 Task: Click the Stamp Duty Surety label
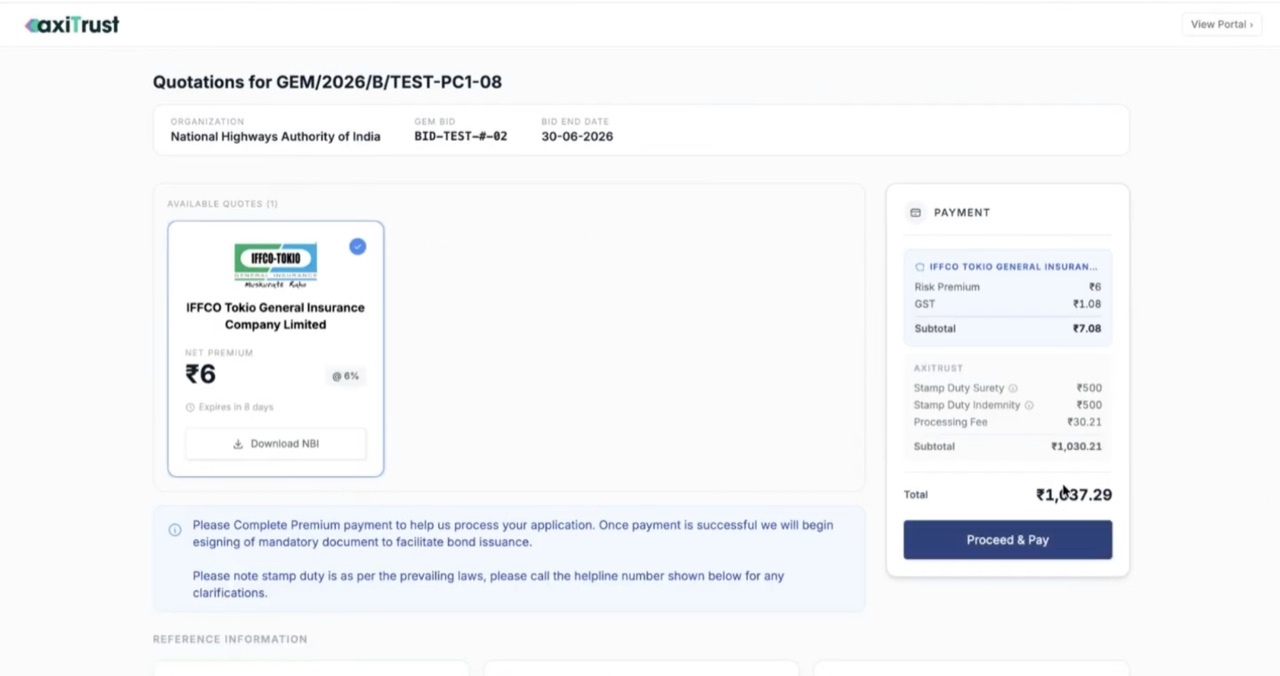(959, 388)
